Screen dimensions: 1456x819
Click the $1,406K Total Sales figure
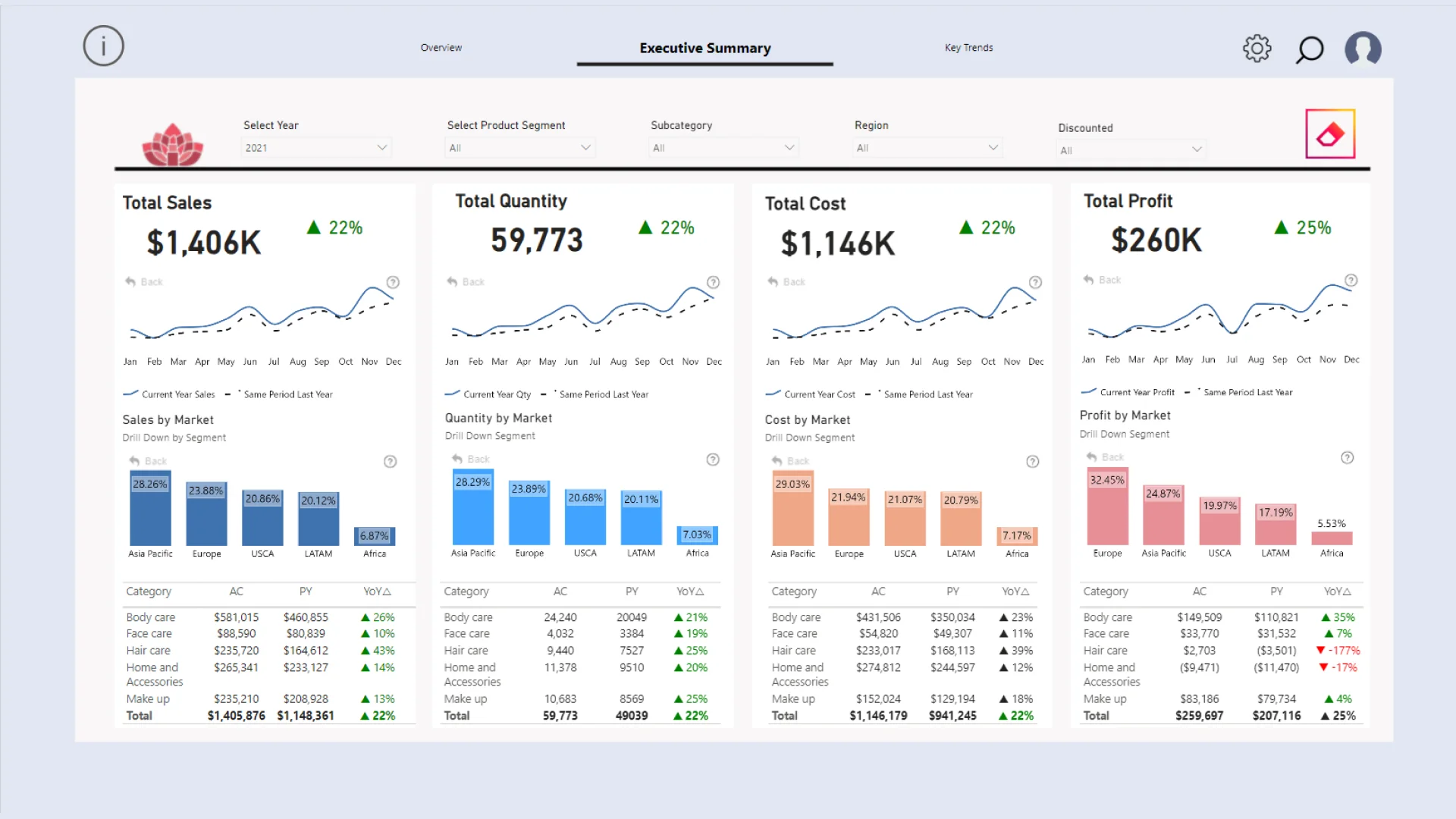203,243
